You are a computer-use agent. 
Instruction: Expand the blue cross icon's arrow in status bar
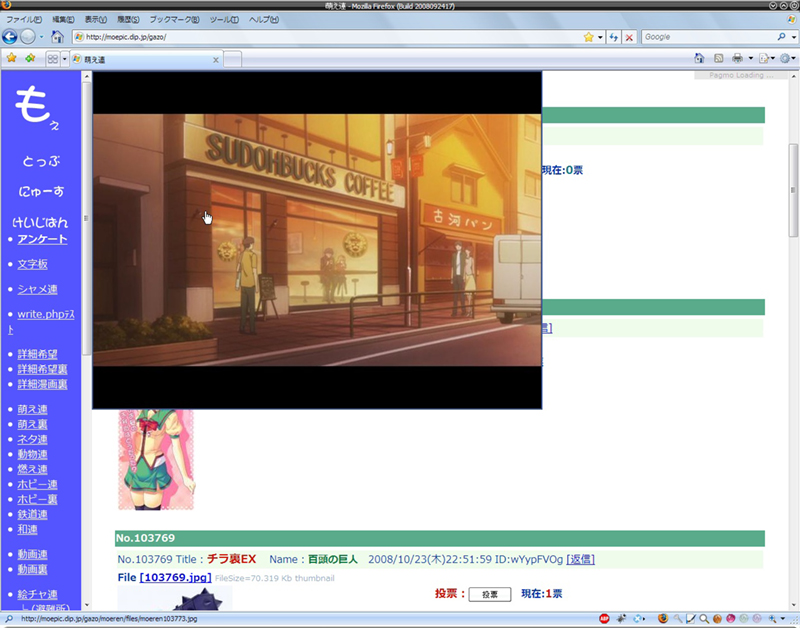pos(645,619)
